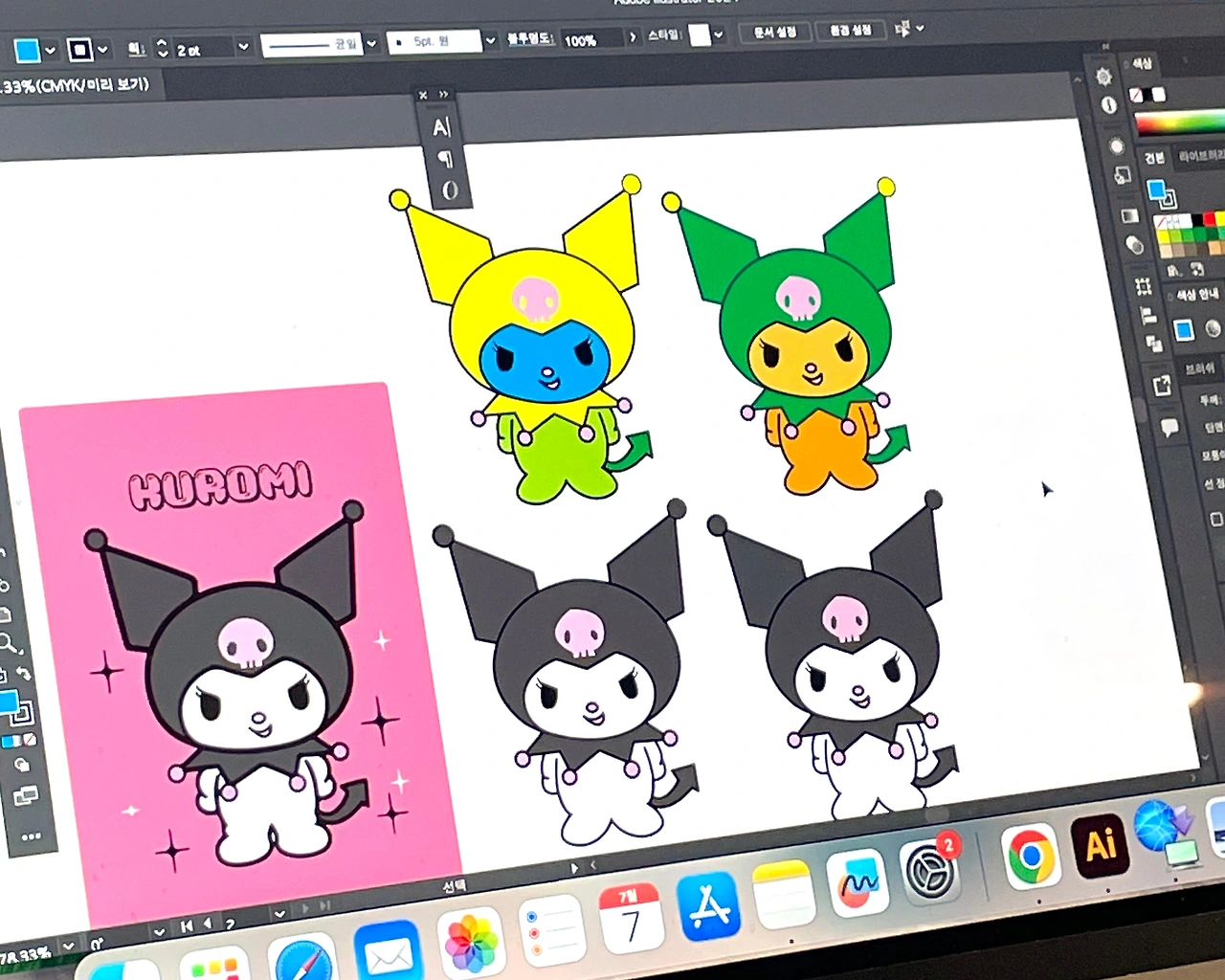Open System Settings in the Dock

click(x=928, y=870)
